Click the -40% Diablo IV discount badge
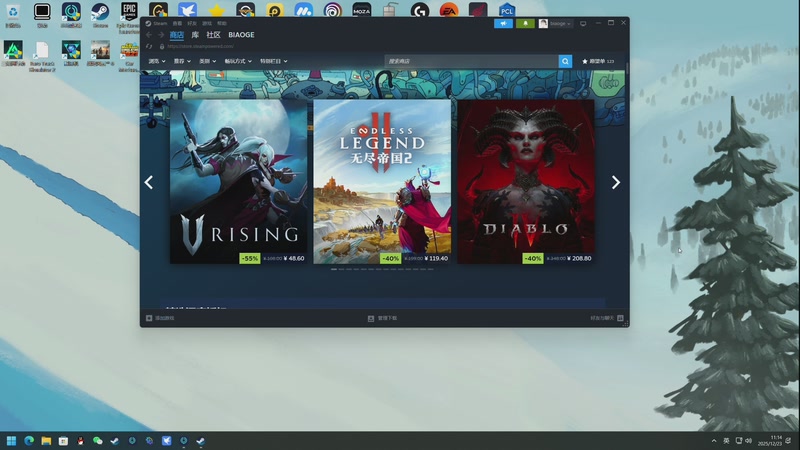 click(x=533, y=258)
